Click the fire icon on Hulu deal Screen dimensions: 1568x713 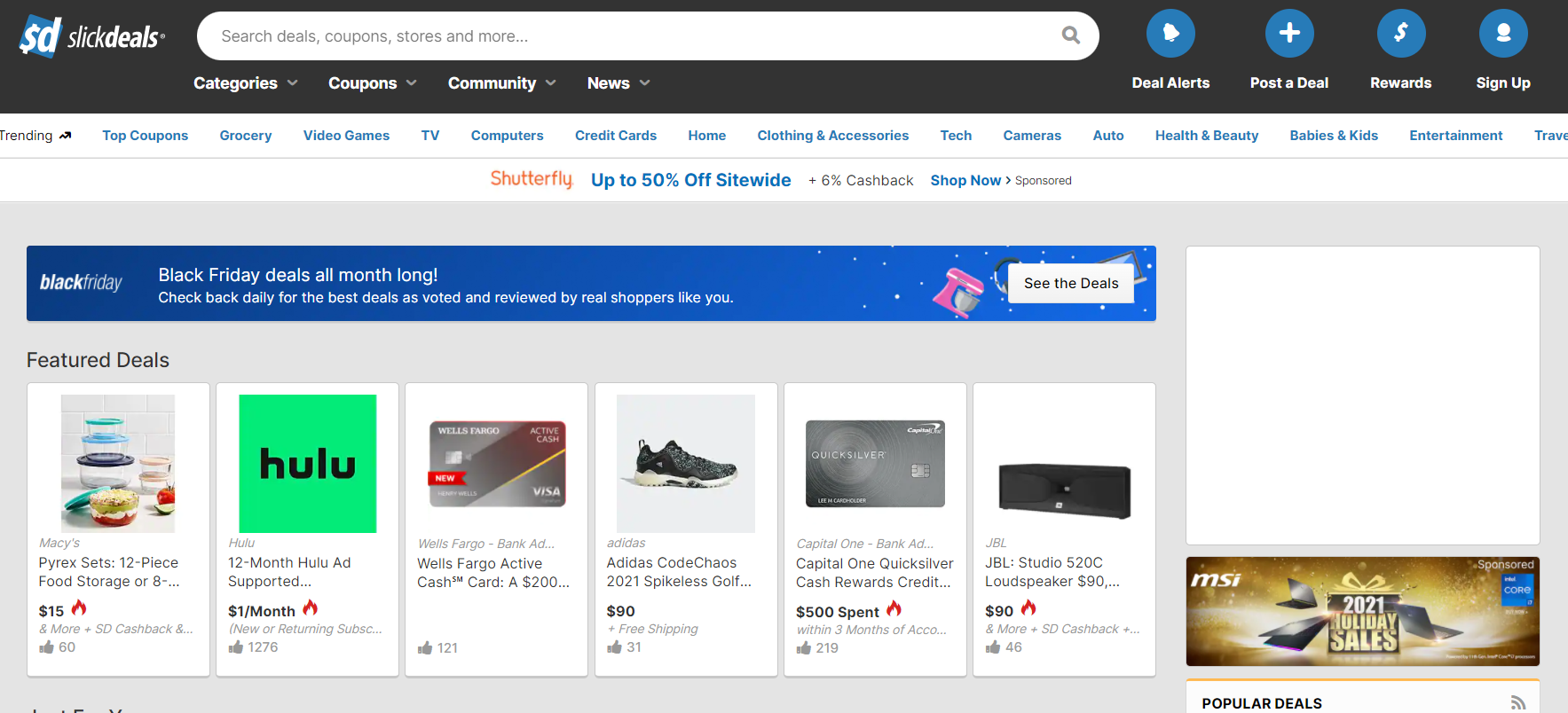(310, 607)
